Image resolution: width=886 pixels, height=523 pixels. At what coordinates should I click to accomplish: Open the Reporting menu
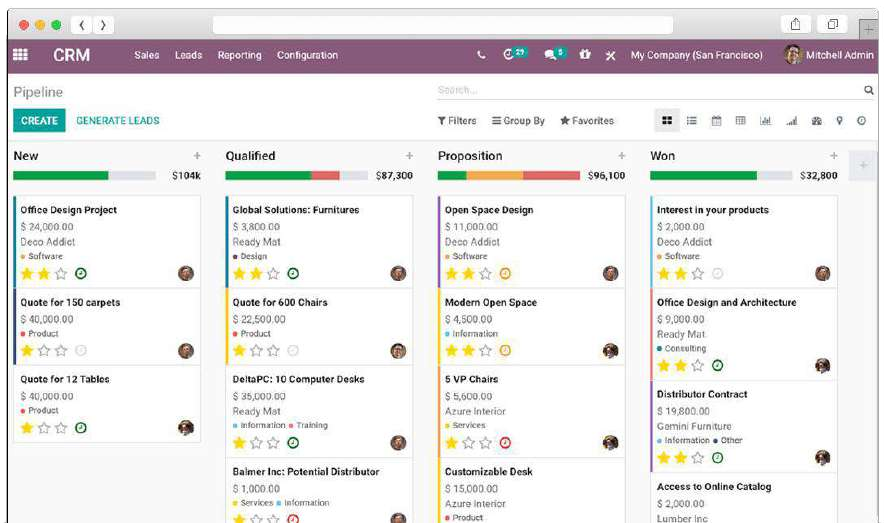(x=240, y=55)
